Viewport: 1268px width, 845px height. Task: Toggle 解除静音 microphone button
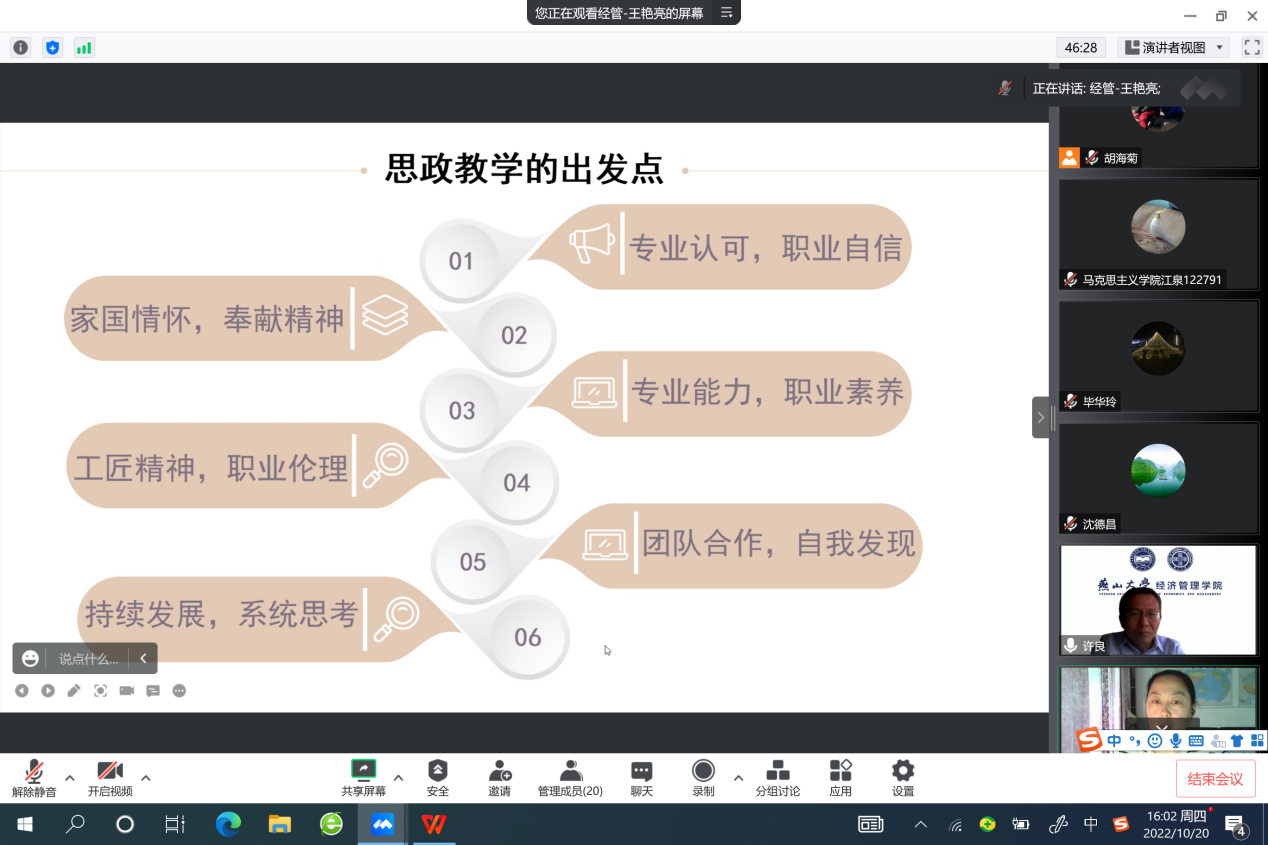click(x=34, y=777)
